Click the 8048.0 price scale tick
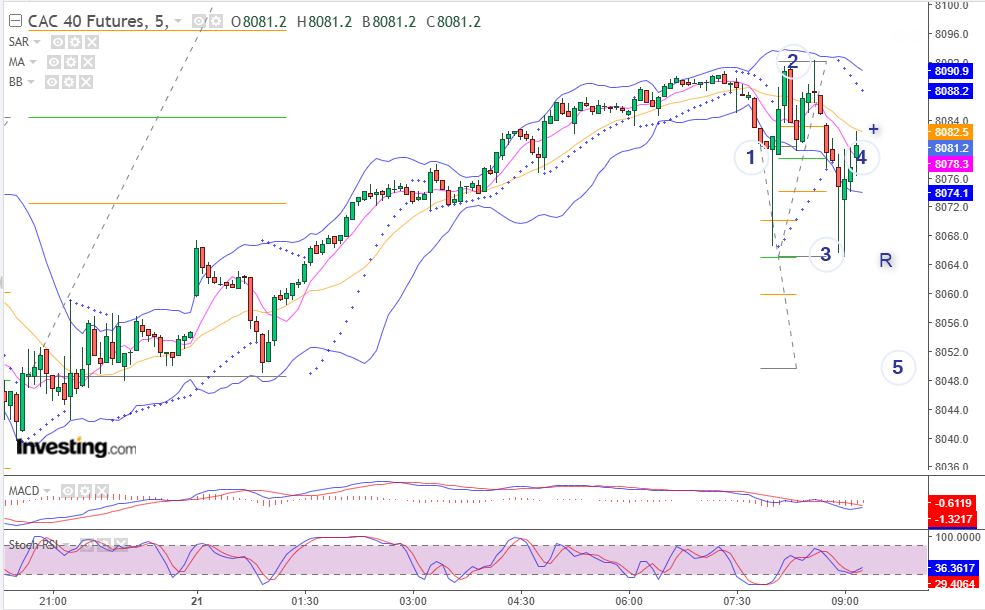985x610 pixels. [952, 381]
